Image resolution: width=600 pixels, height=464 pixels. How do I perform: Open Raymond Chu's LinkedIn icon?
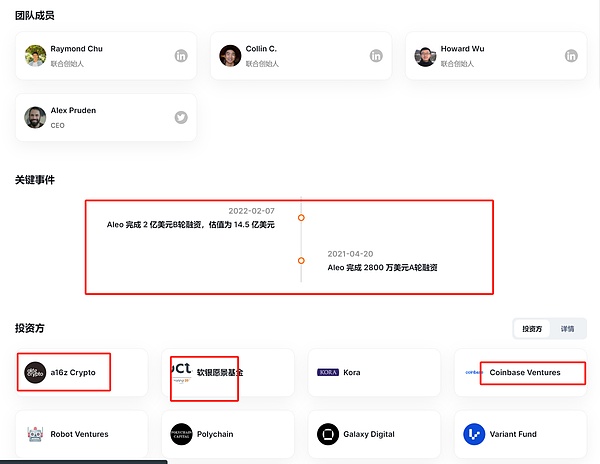[x=181, y=56]
